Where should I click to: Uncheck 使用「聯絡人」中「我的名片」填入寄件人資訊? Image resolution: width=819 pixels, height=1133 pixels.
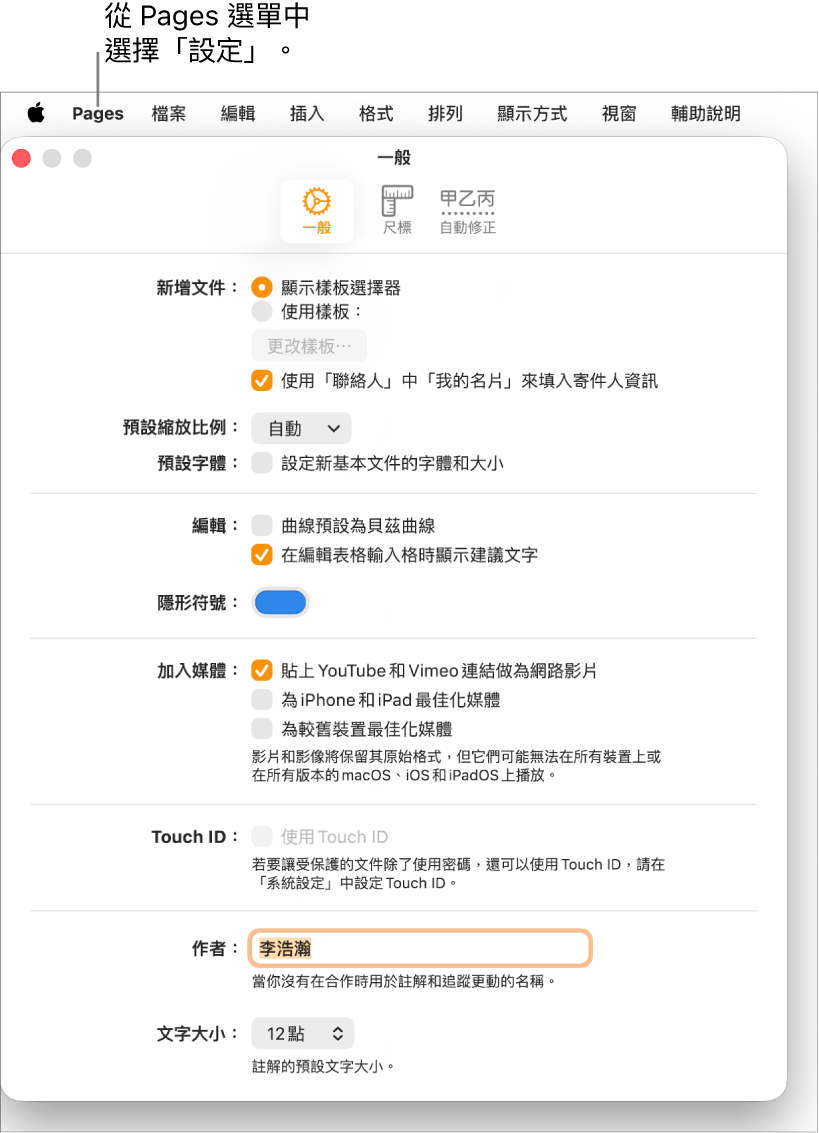pos(262,380)
